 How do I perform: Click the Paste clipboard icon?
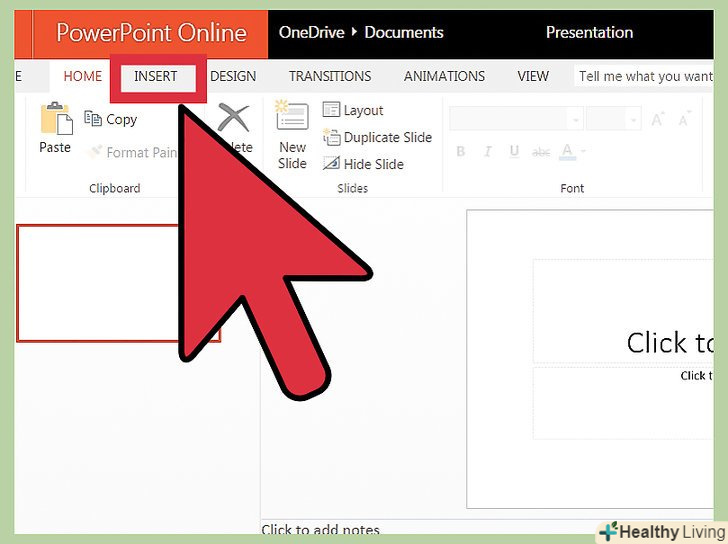click(56, 118)
